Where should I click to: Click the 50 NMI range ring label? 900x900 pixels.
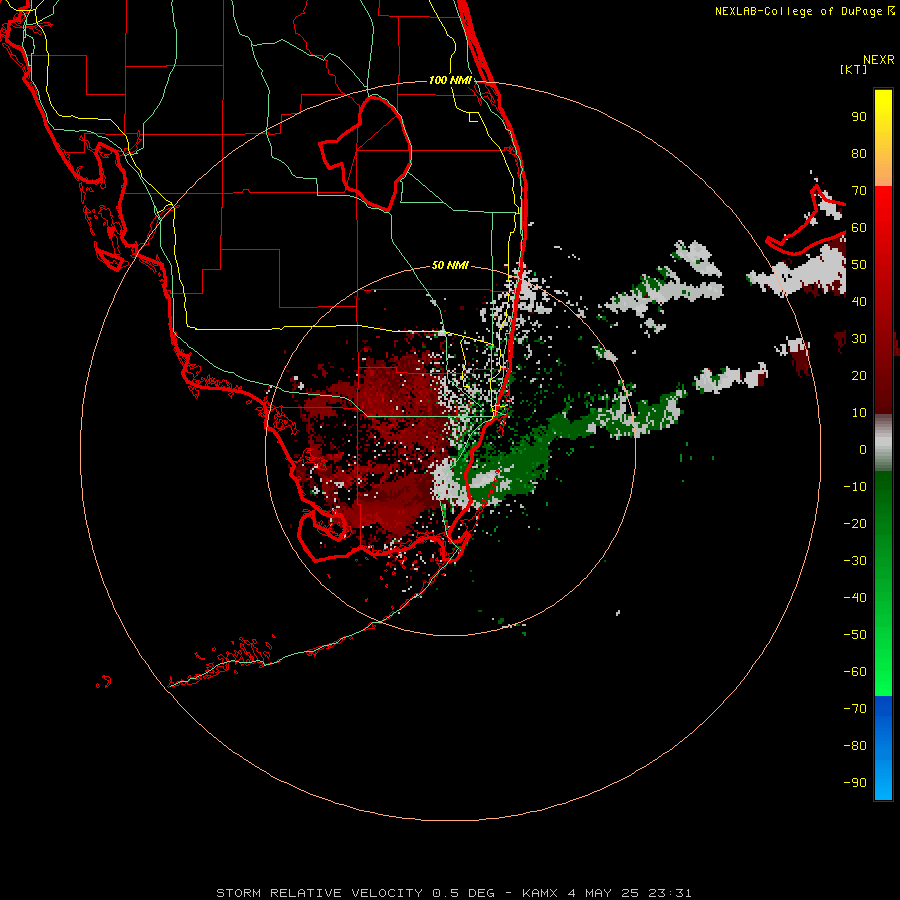click(450, 265)
